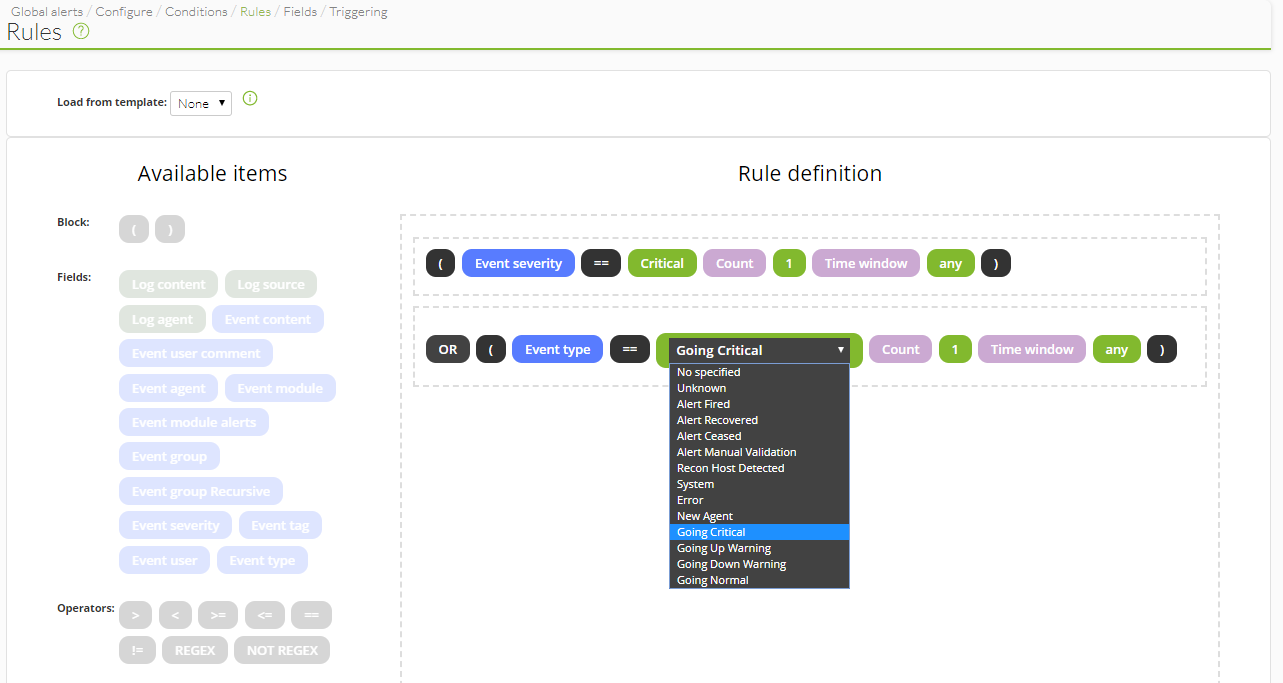Viewport: 1283px width, 683px height.
Task: Choose Alert Recovered option
Action: click(x=760, y=420)
